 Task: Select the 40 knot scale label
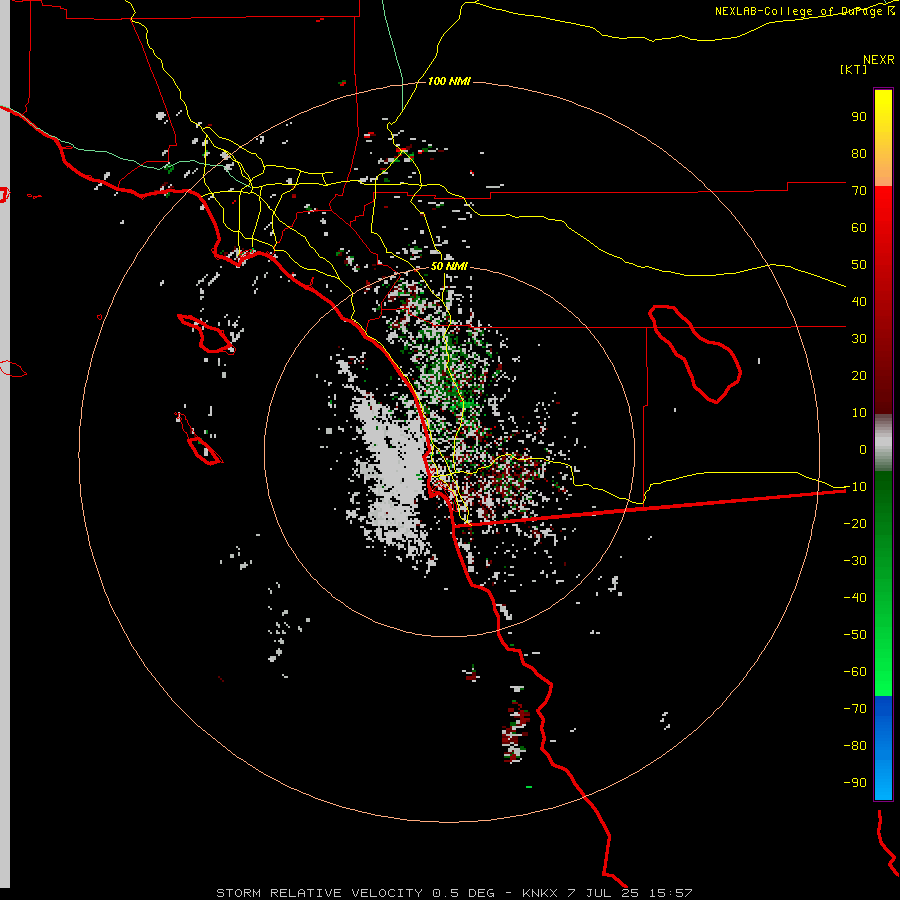[x=859, y=302]
